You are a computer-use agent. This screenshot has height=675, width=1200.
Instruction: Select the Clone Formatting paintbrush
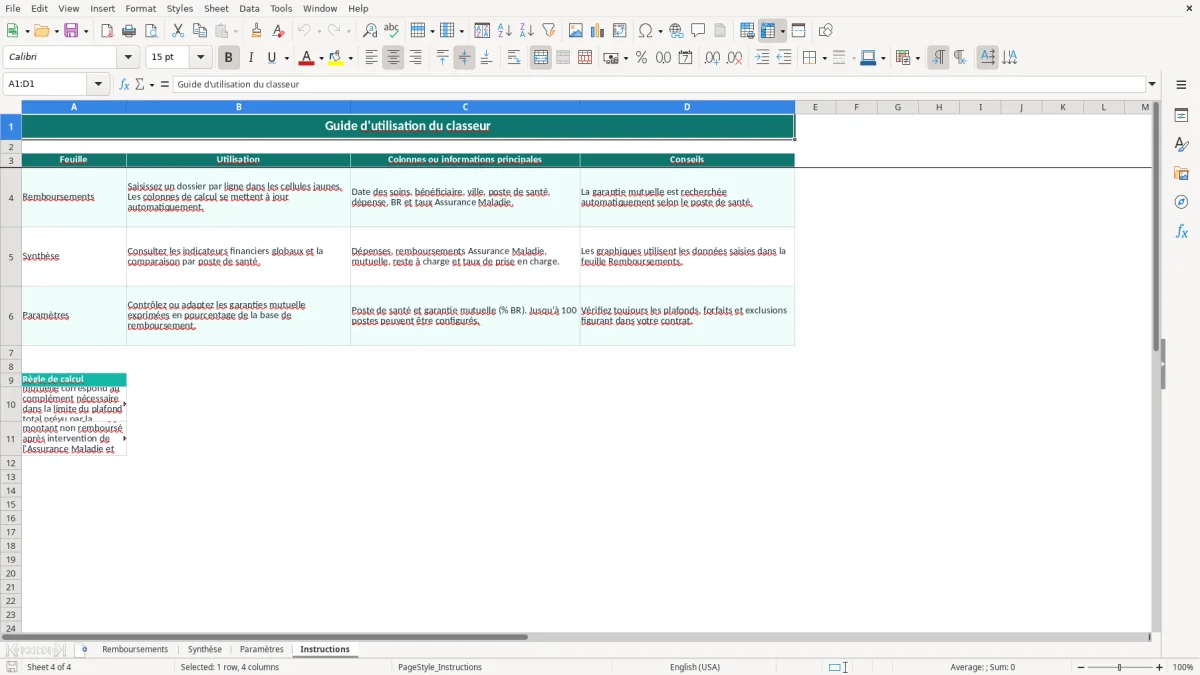[256, 31]
